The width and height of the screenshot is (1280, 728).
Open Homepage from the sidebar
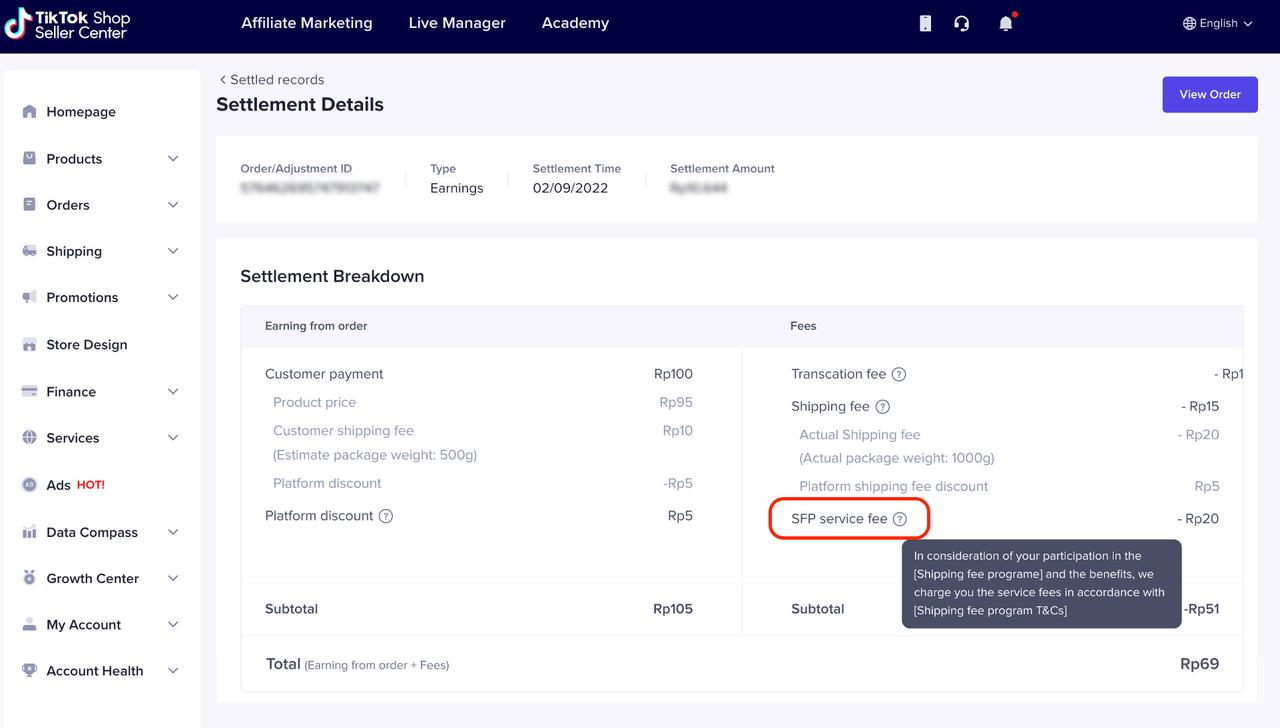80,112
